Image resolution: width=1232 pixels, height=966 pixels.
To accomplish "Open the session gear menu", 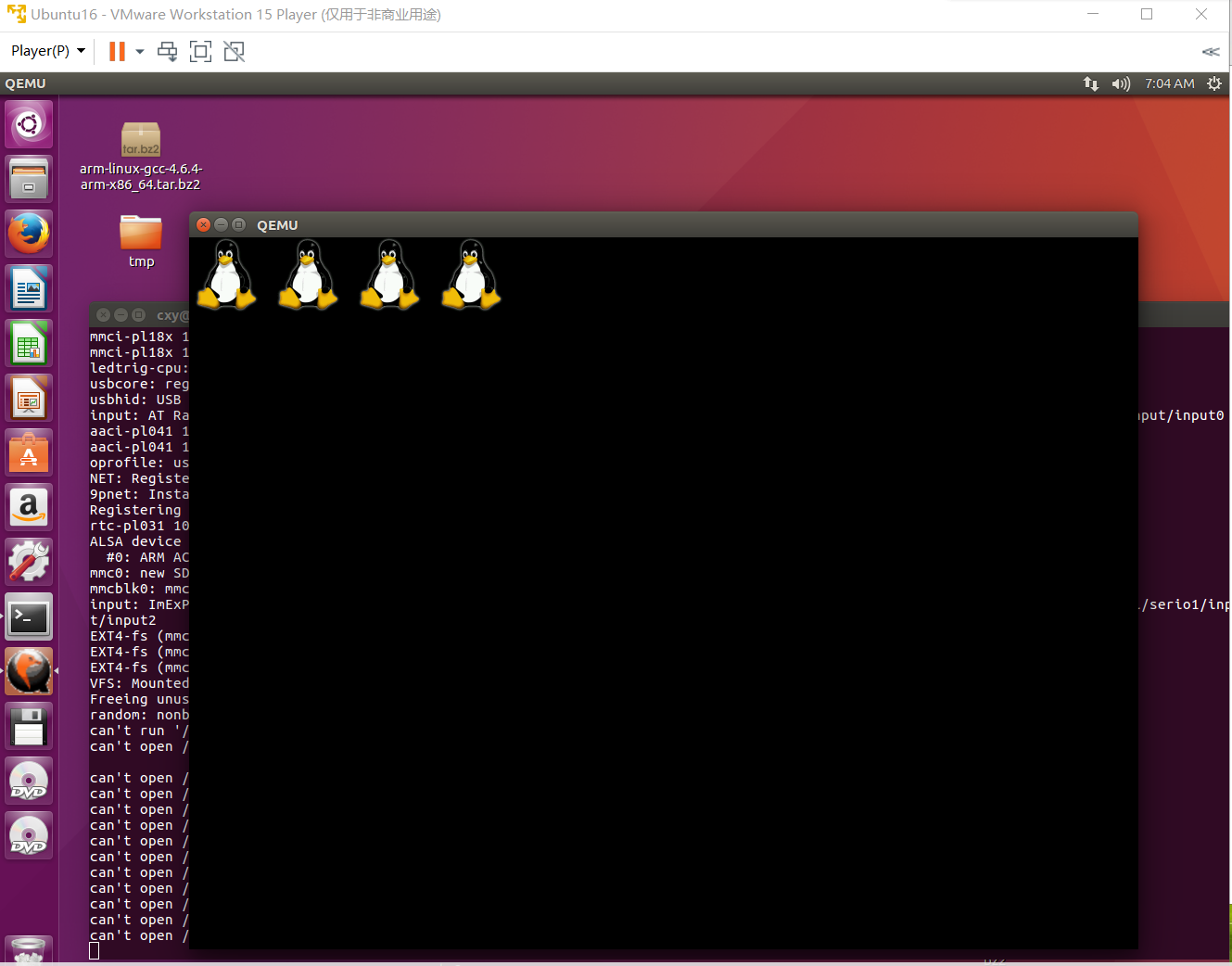I will coord(1214,83).
